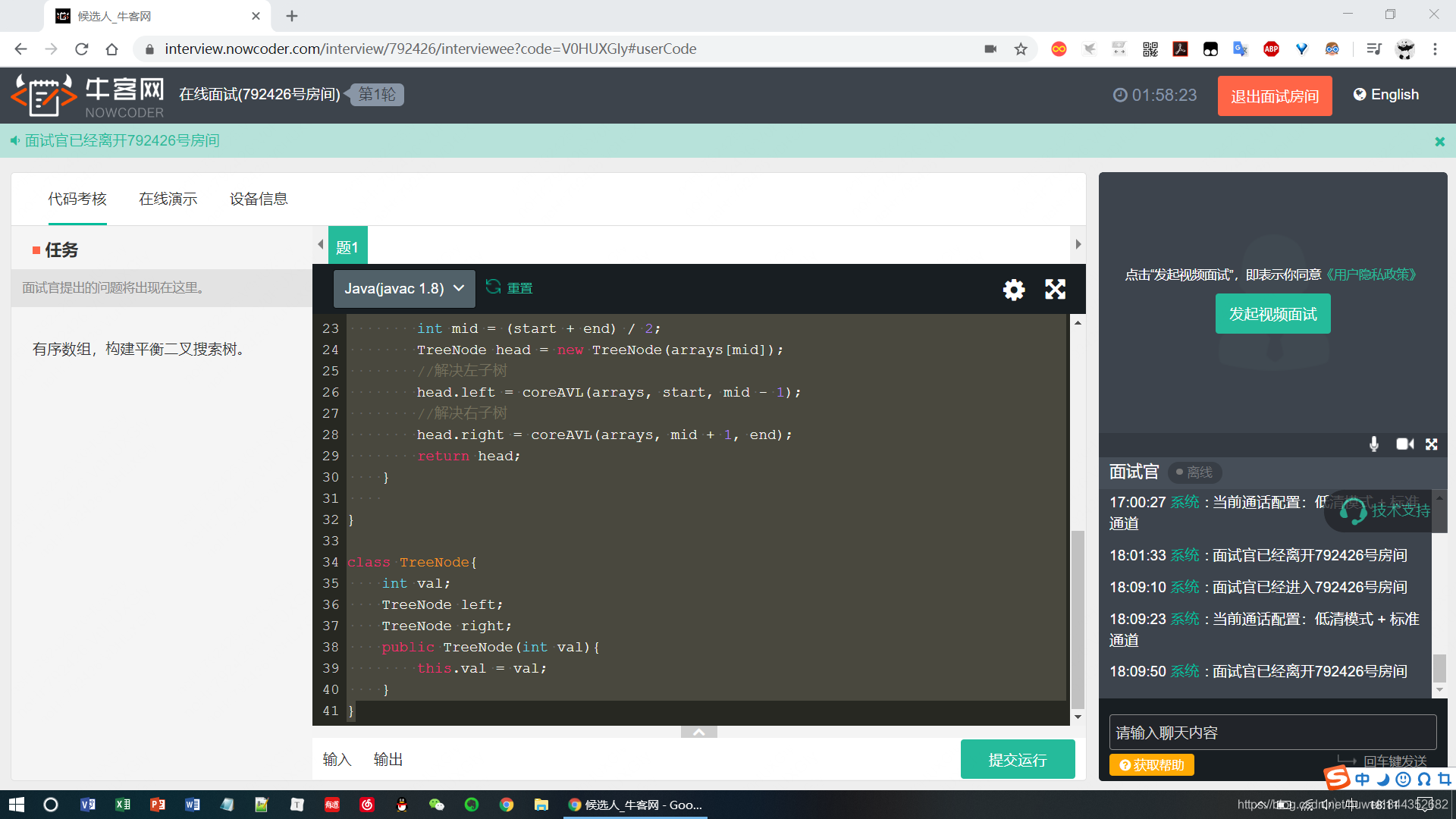This screenshot has height=819, width=1456.
Task: Focus the chat message input field
Action: pos(1272,733)
